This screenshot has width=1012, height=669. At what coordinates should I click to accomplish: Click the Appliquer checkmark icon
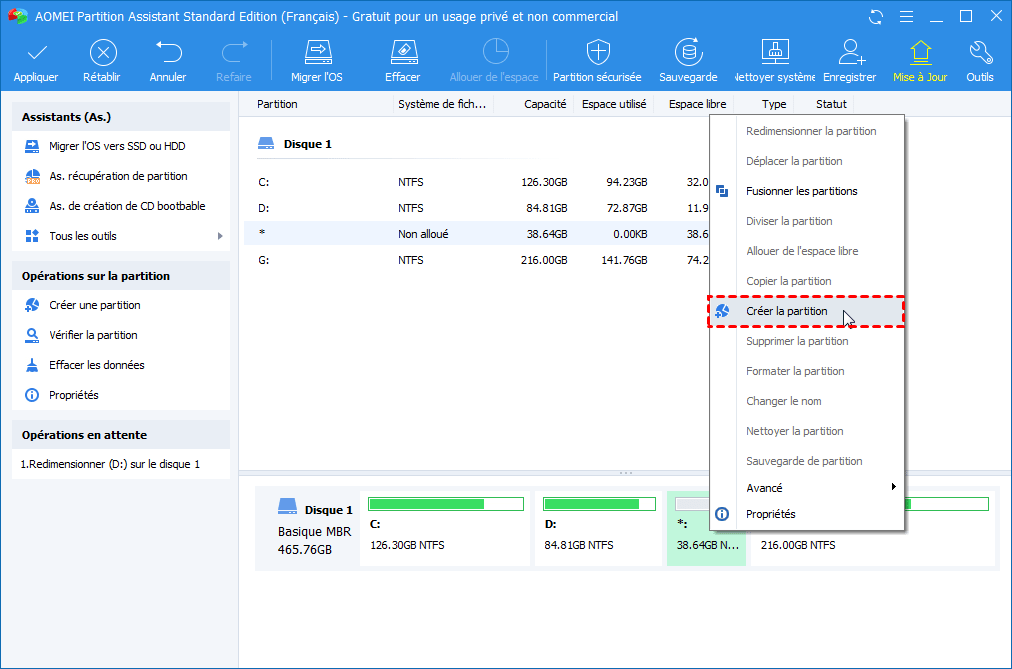tap(37, 52)
